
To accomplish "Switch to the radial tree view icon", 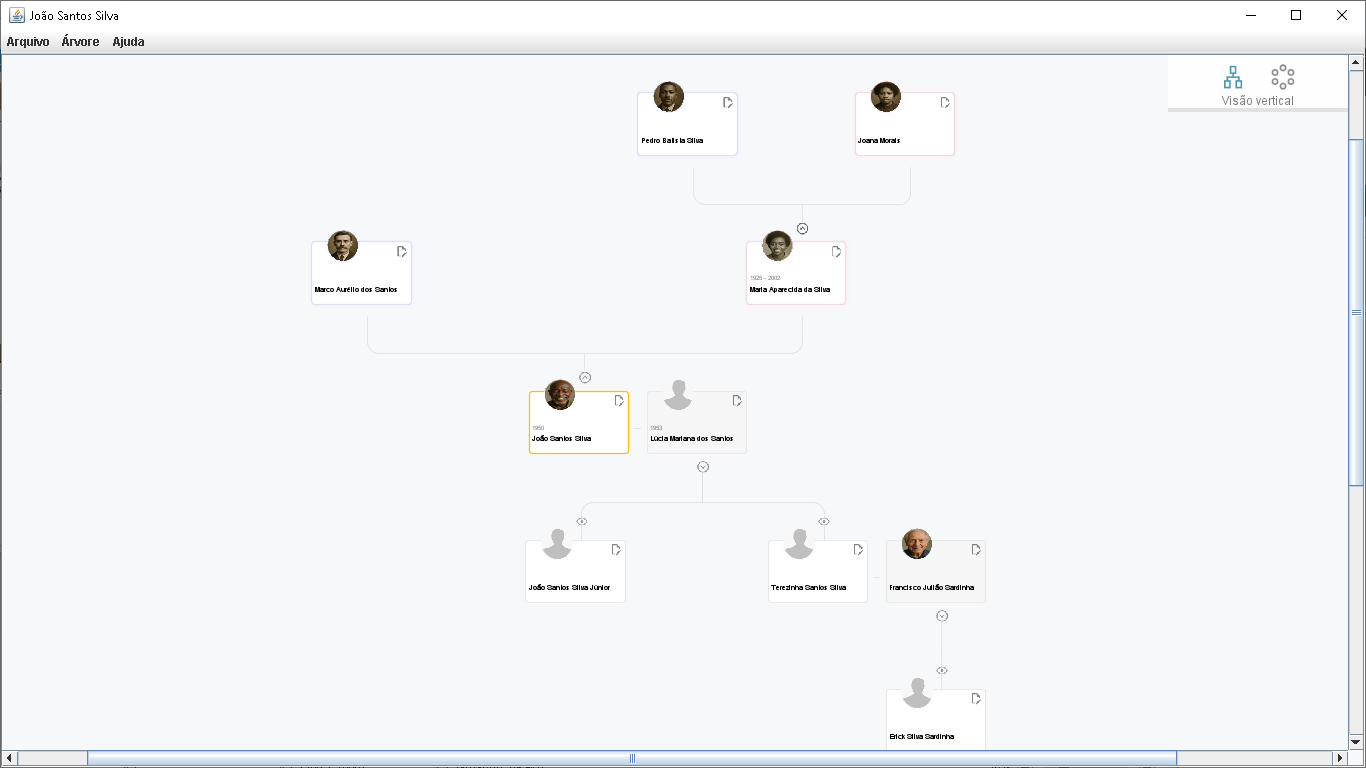I will (x=1282, y=77).
